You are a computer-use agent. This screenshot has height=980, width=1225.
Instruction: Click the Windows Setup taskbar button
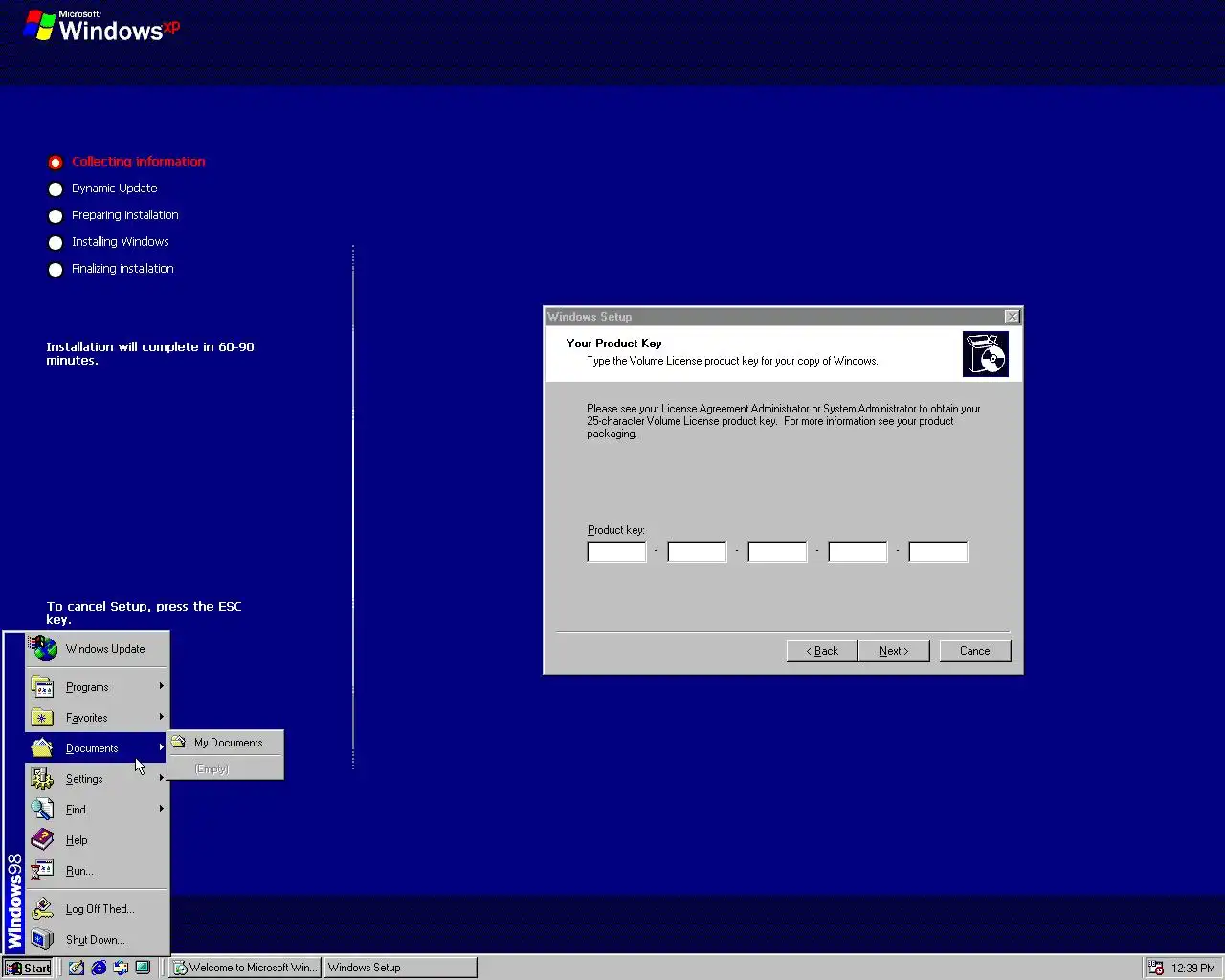coord(400,968)
